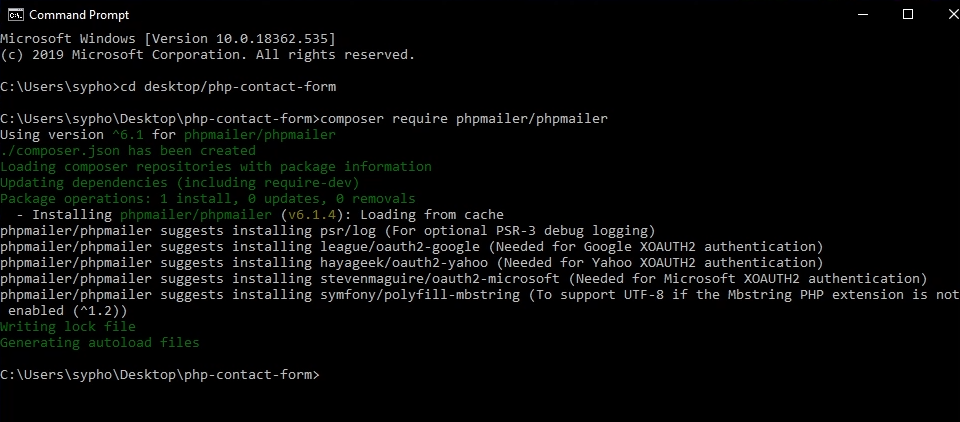Click the "Generating autoload files" line
The width and height of the screenshot is (960, 422).
(x=100, y=343)
